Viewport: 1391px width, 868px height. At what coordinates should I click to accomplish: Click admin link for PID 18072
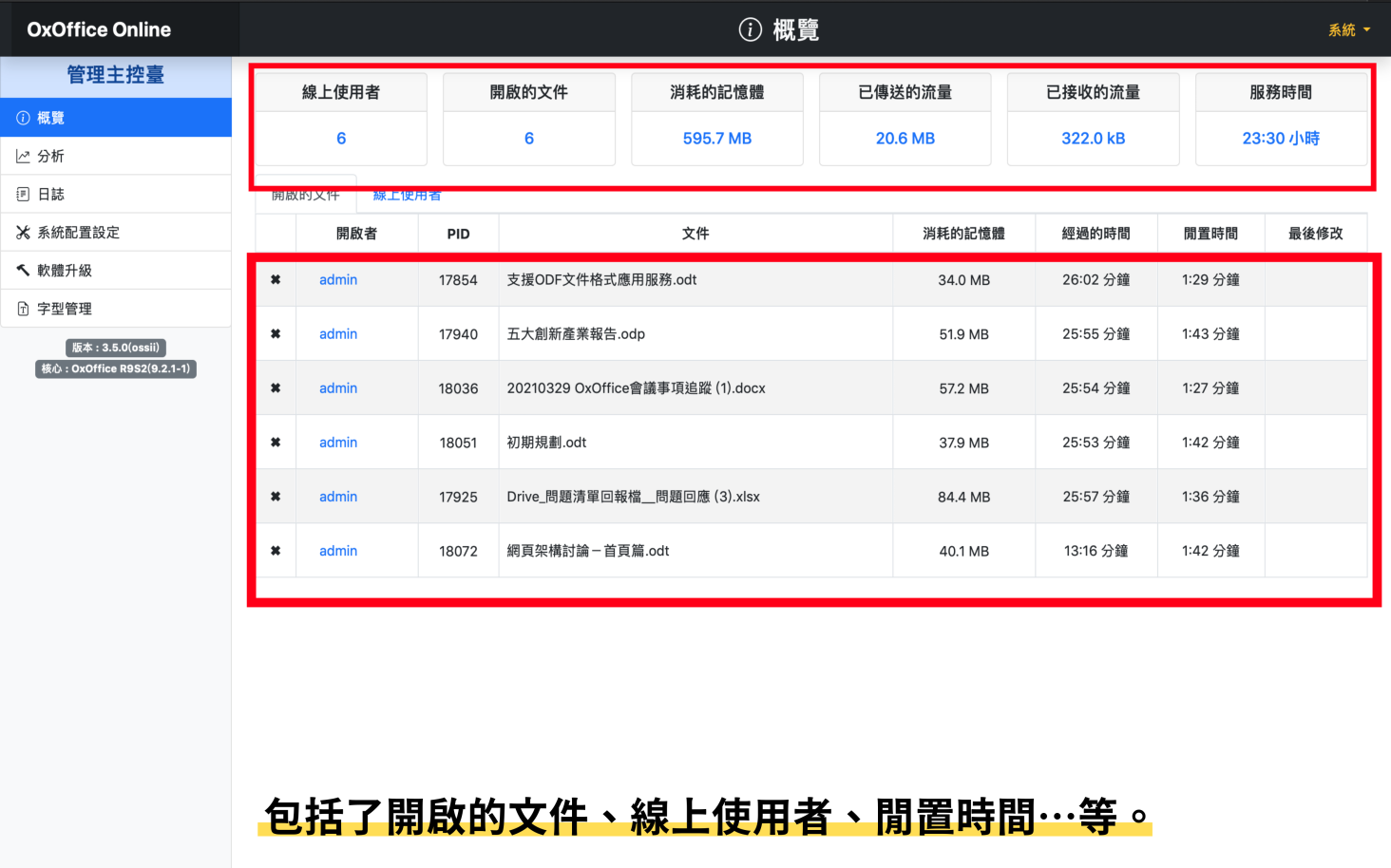click(x=338, y=551)
